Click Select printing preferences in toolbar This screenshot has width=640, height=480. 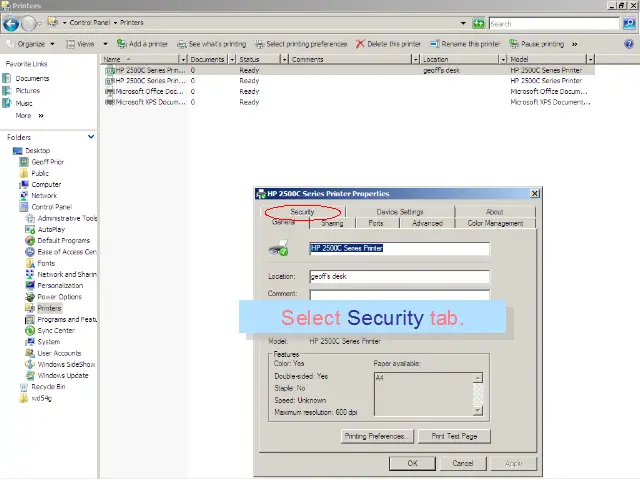click(301, 44)
